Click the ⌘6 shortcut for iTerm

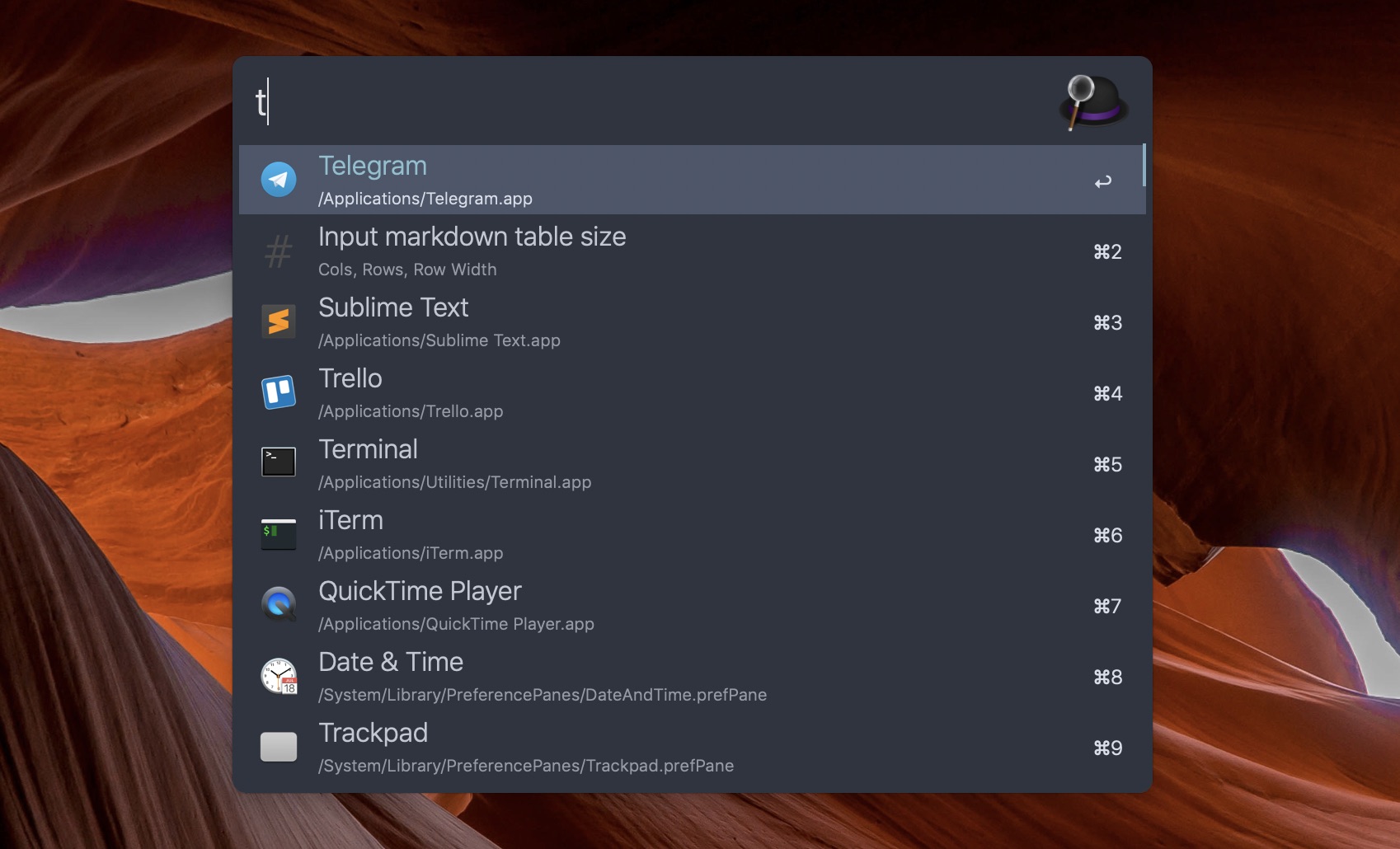point(1107,536)
